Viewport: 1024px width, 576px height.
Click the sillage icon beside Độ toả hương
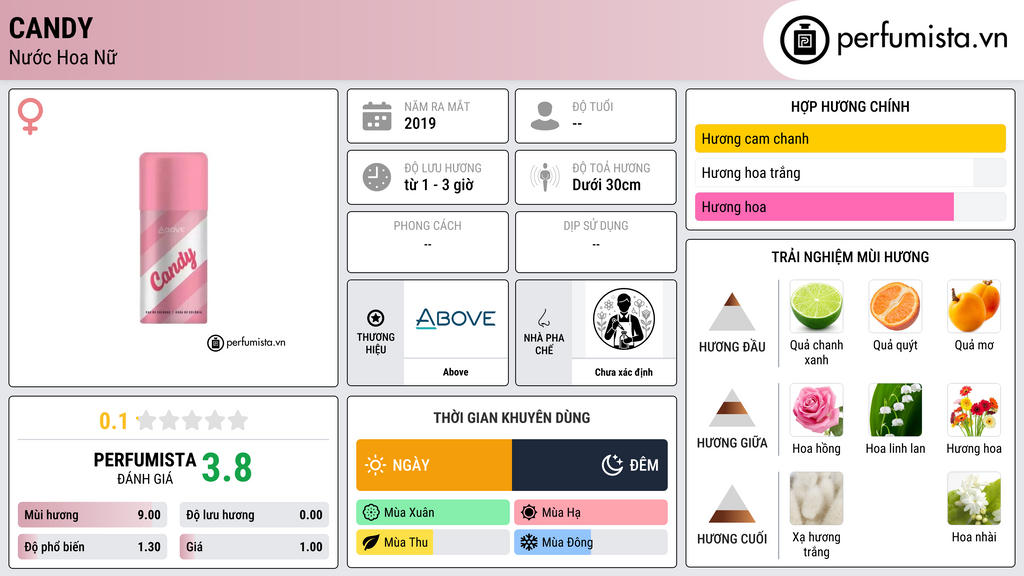point(545,177)
